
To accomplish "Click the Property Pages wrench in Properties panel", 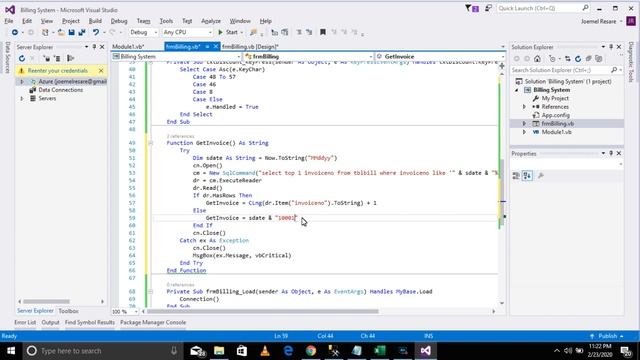I will (x=541, y=176).
